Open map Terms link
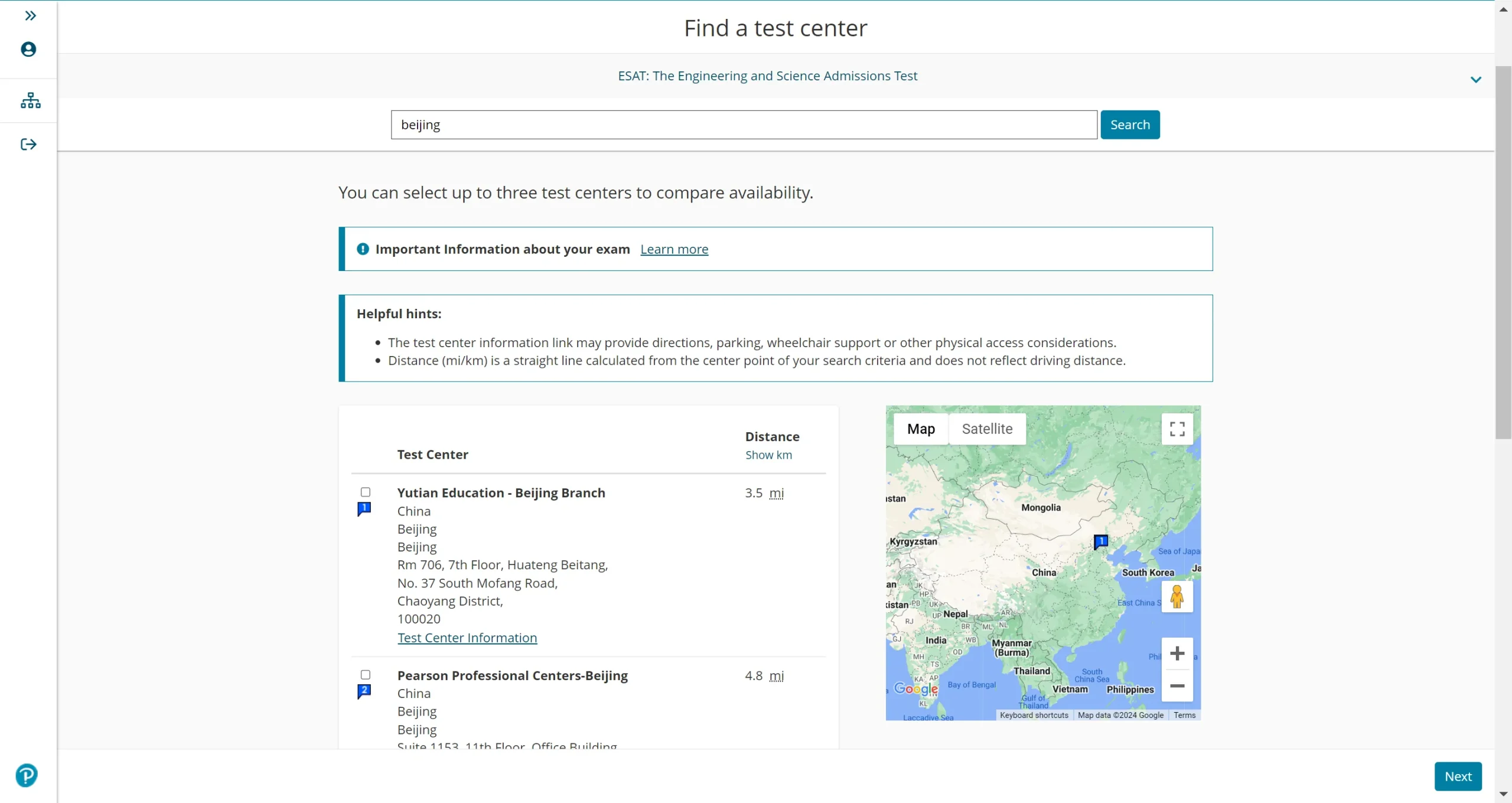This screenshot has width=1512, height=803. (x=1184, y=715)
